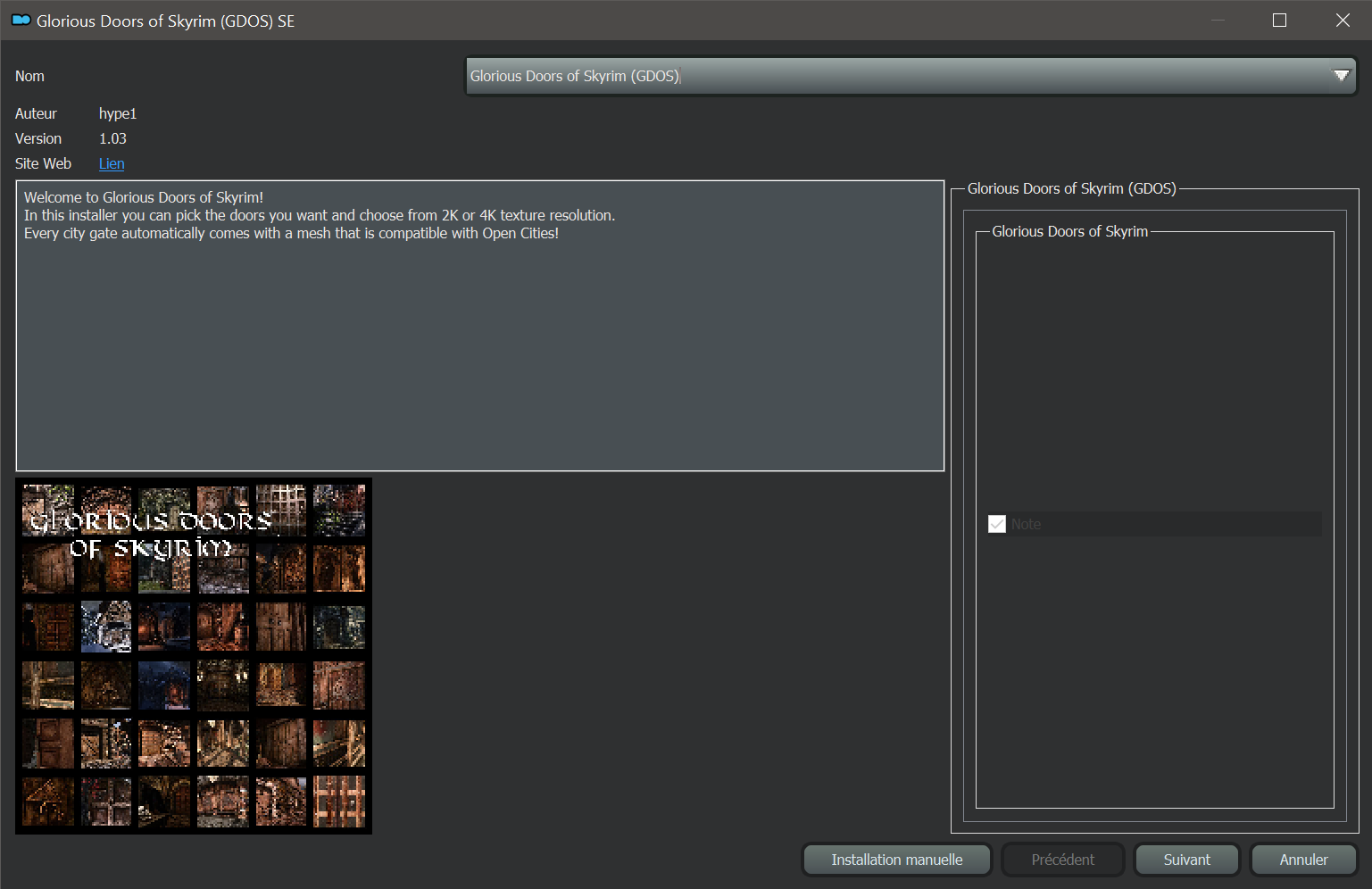Image resolution: width=1372 pixels, height=889 pixels.
Task: Click the Site Web label
Action: point(43,163)
